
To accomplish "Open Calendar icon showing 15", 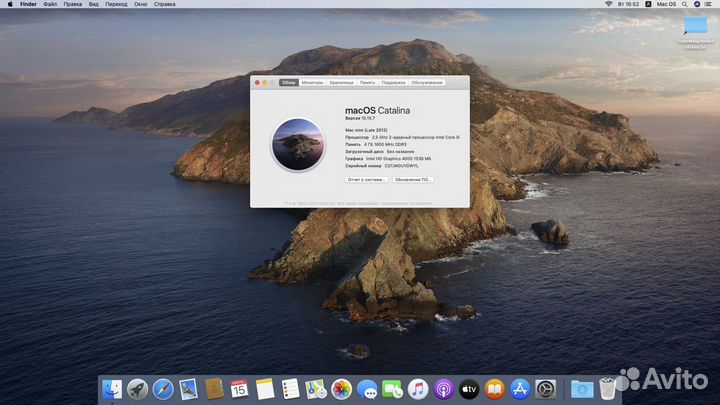I will click(239, 389).
